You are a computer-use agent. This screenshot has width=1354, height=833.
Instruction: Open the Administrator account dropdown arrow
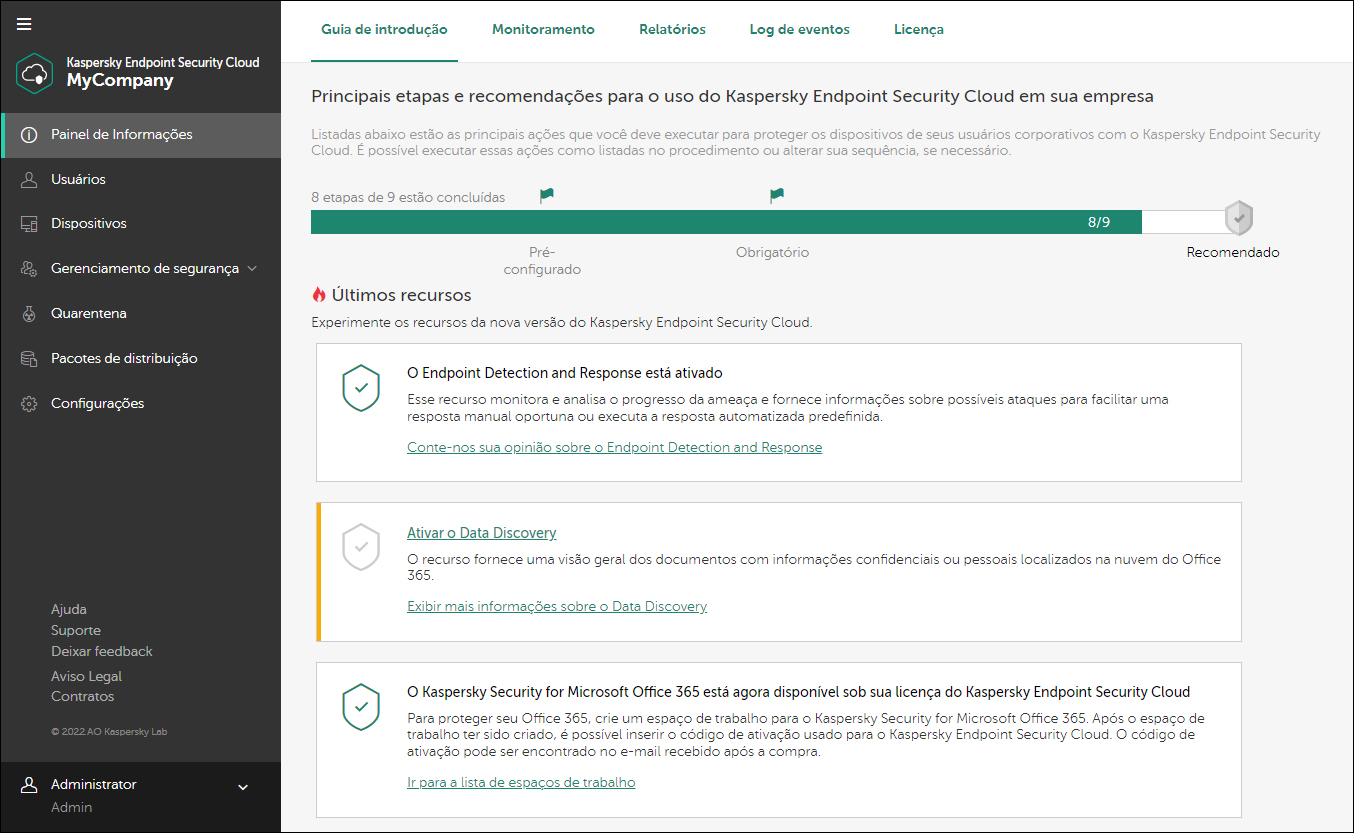(242, 787)
